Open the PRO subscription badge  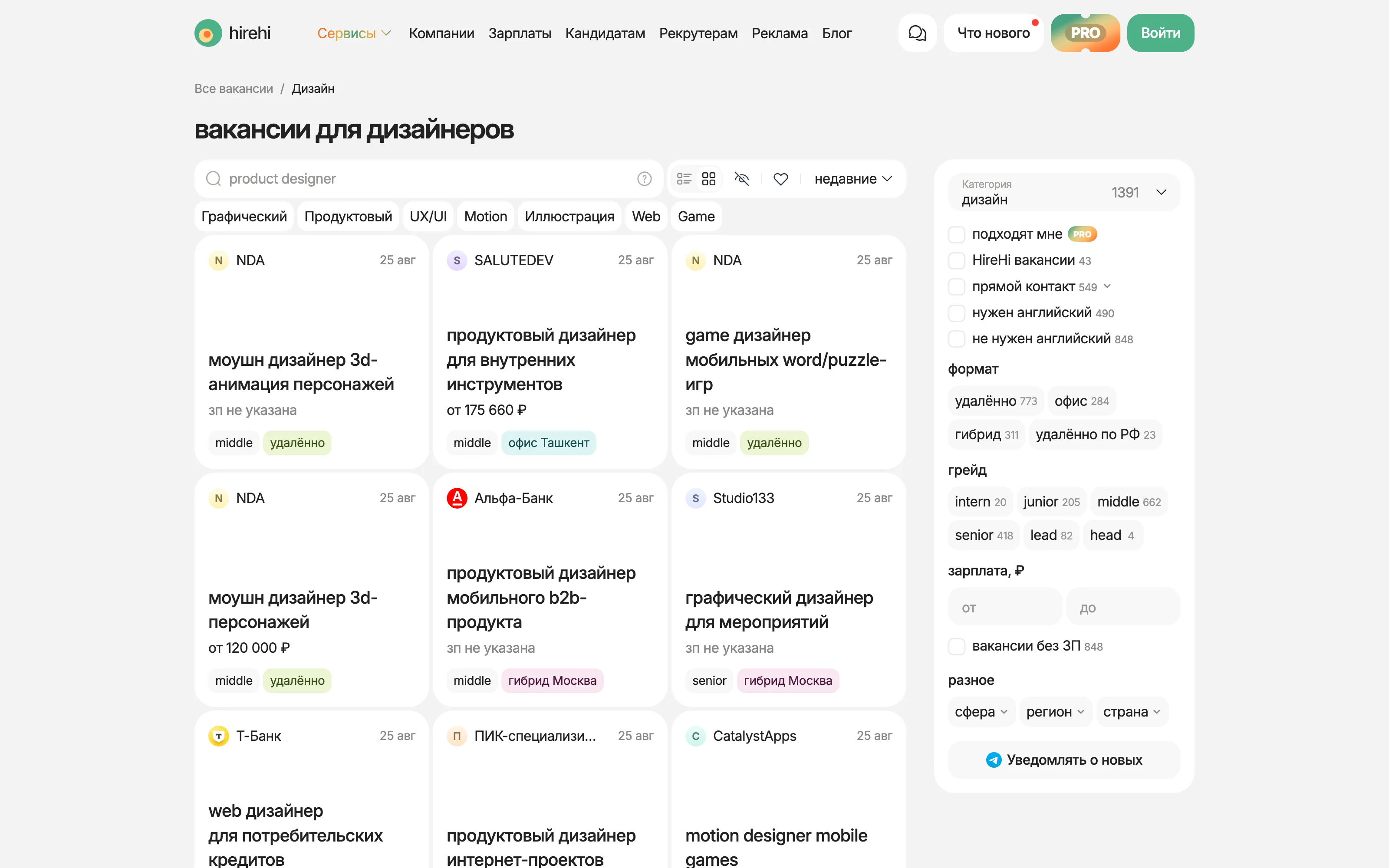(x=1085, y=33)
